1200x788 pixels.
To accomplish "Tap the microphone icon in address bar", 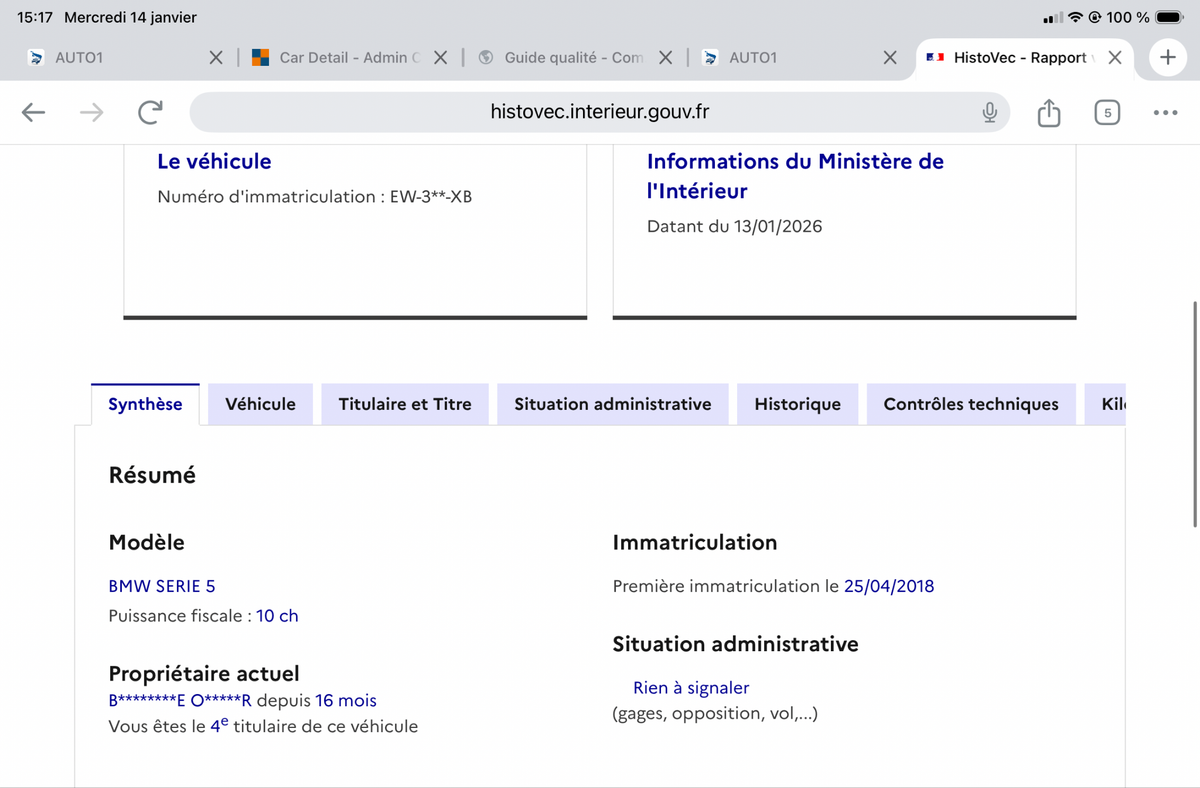I will [989, 112].
